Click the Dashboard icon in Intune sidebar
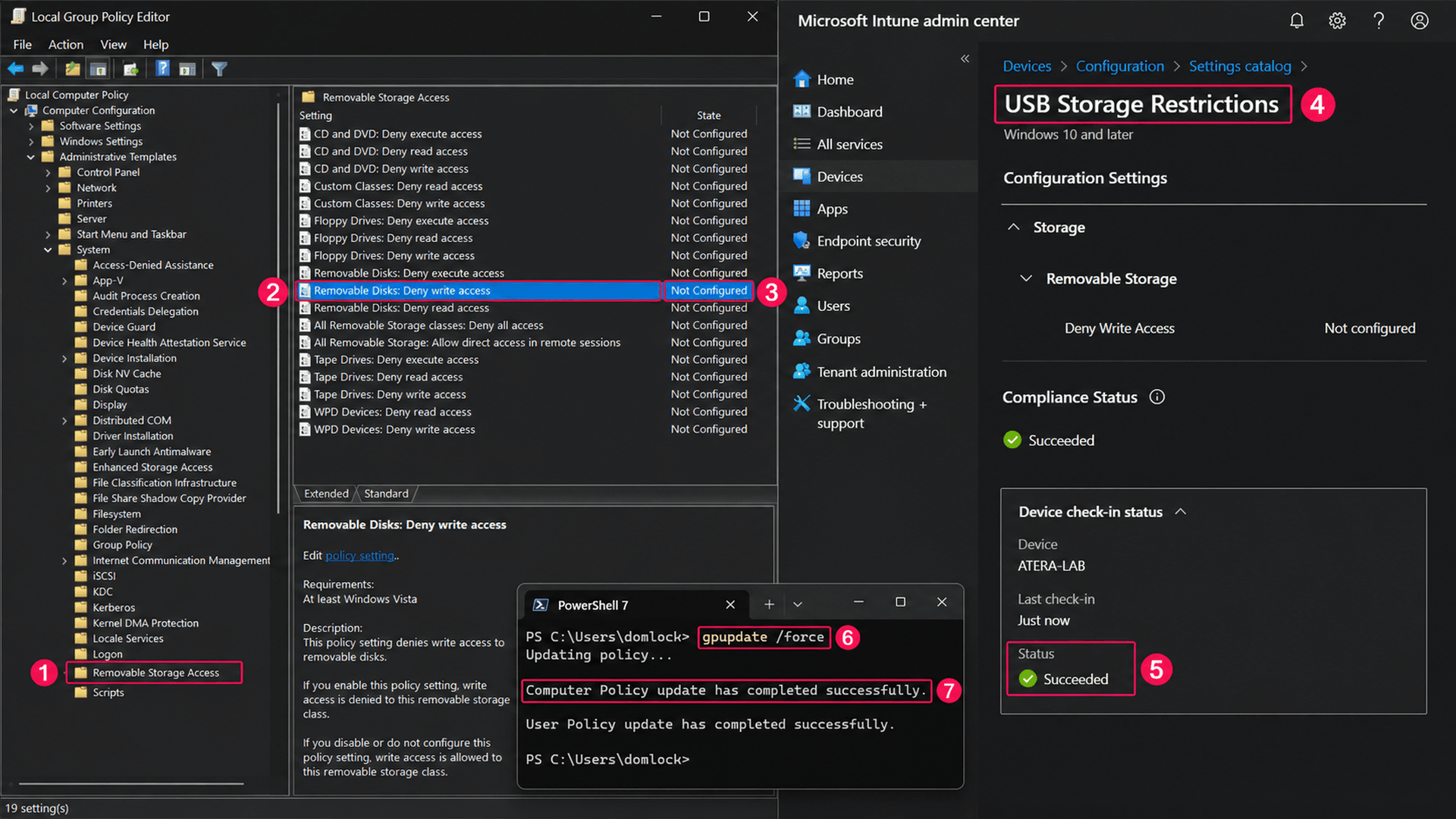1456x819 pixels. click(802, 111)
